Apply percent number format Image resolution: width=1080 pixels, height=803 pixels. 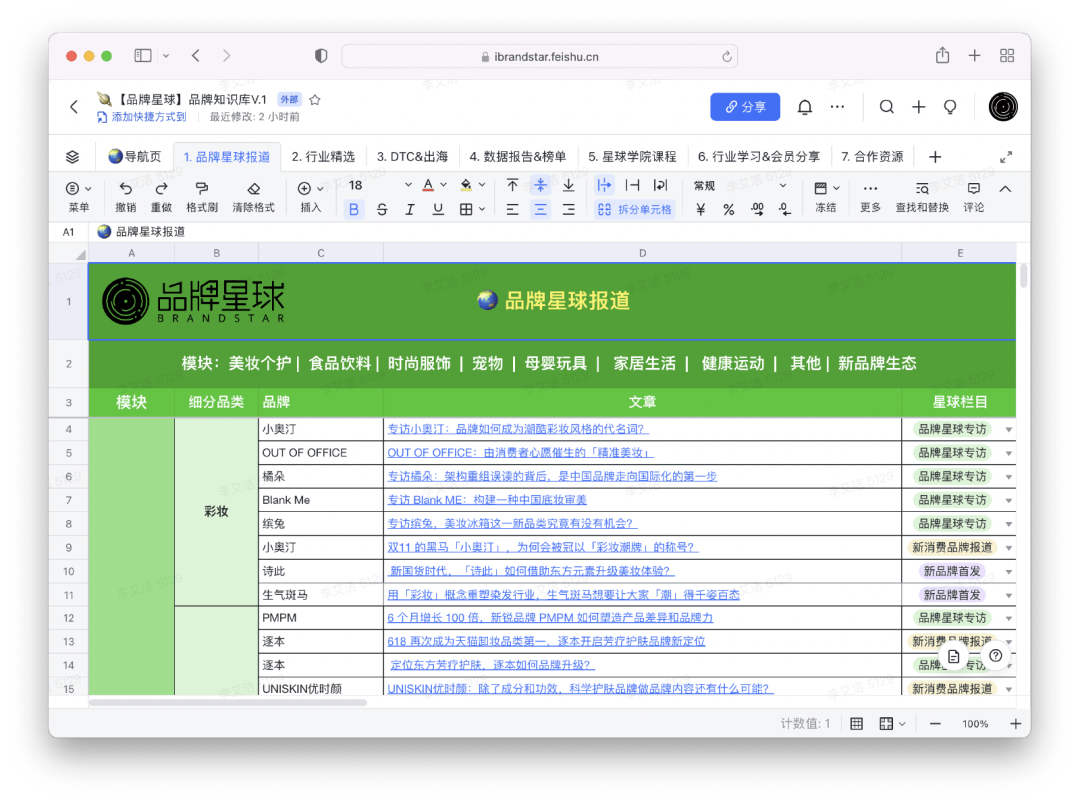tap(729, 209)
